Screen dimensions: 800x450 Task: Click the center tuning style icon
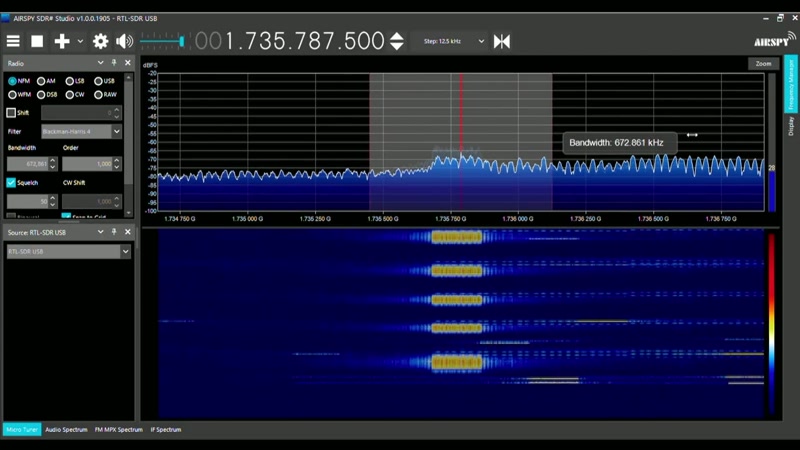coord(502,41)
